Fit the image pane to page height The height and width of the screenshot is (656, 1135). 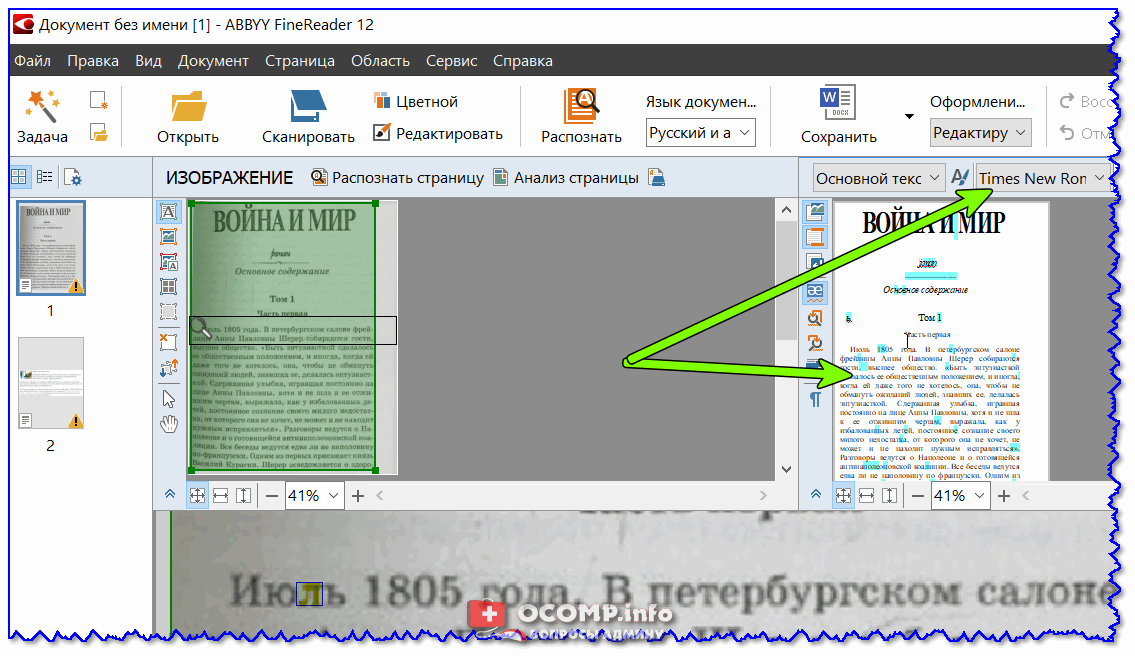click(x=244, y=495)
